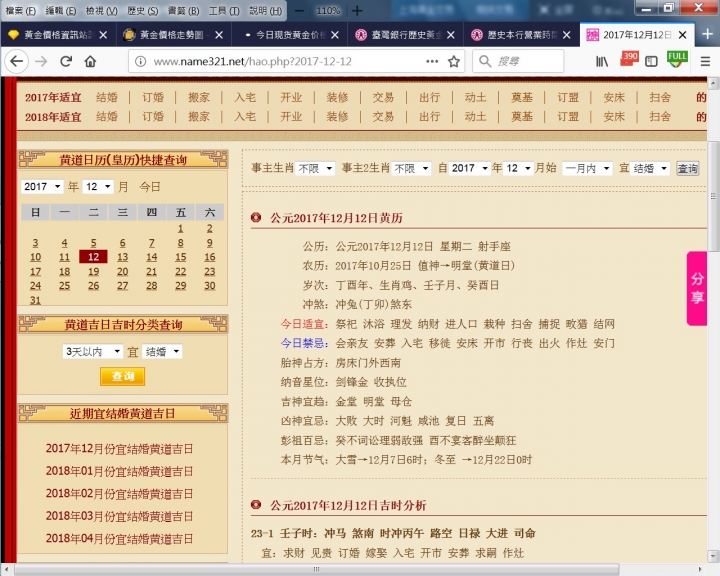This screenshot has height=576, width=720.
Task: Click the green FULL extension icon
Action: (677, 59)
